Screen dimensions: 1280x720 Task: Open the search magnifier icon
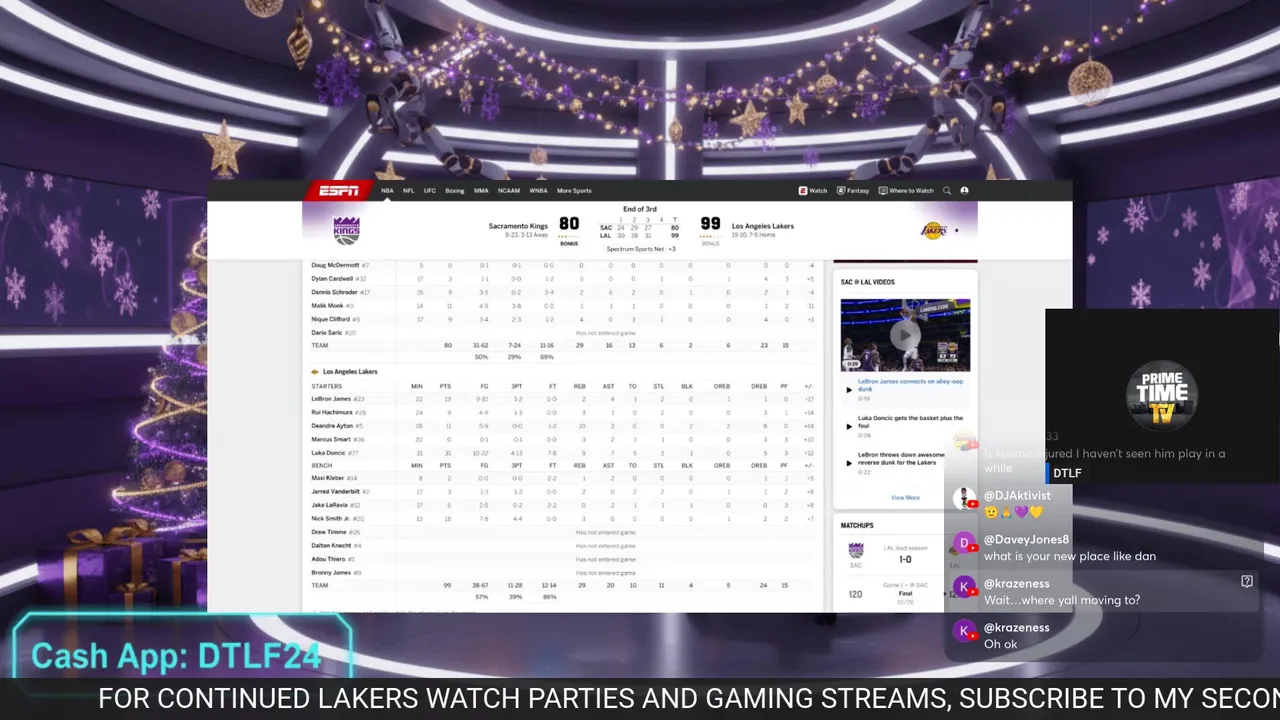pyautogui.click(x=947, y=190)
